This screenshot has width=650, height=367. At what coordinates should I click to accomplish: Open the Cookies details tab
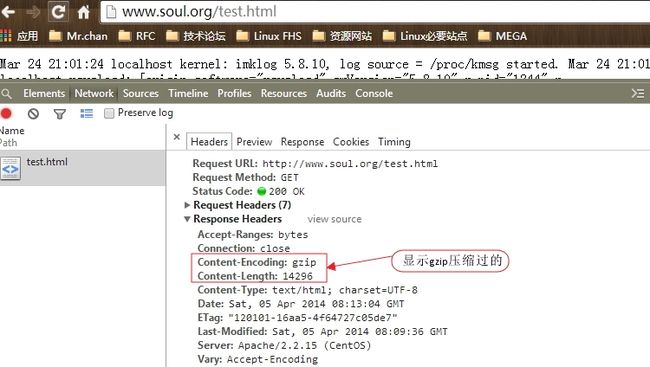point(351,142)
